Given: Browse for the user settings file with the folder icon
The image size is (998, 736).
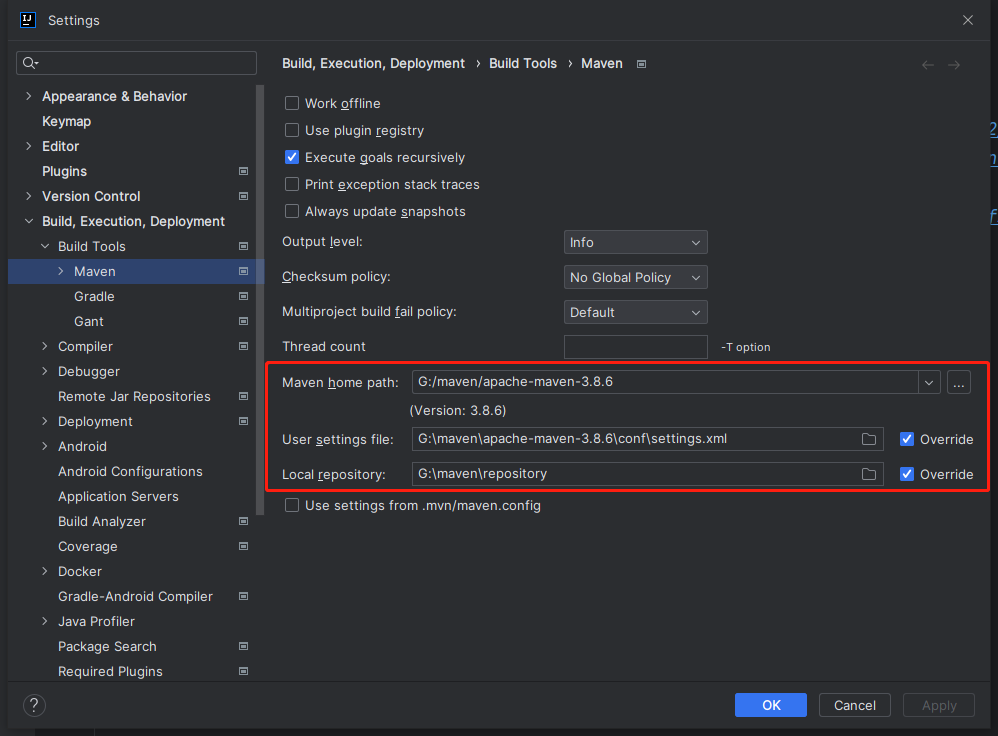Looking at the screenshot, I should pos(869,439).
